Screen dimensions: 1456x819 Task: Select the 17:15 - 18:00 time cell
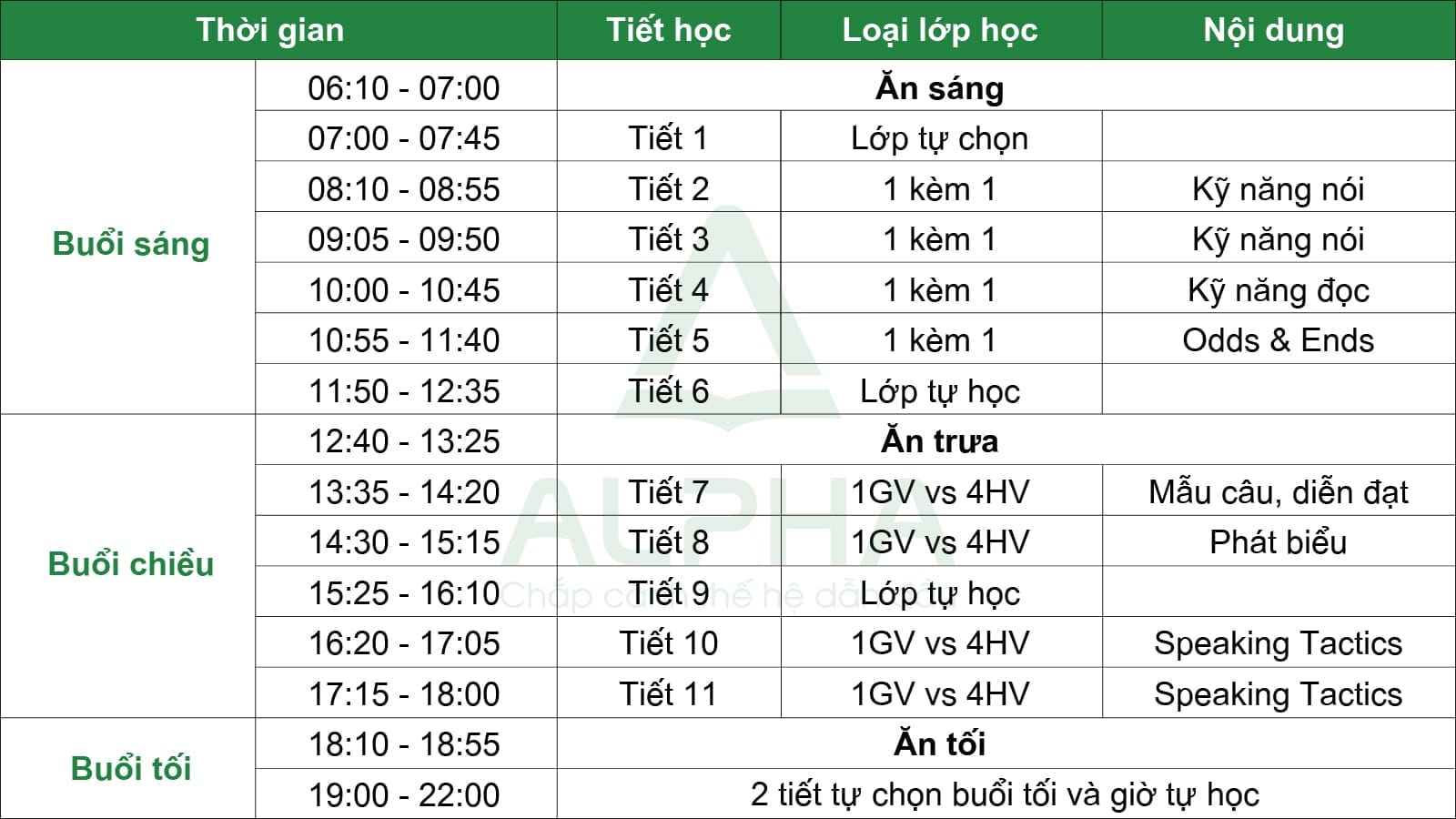[406, 693]
